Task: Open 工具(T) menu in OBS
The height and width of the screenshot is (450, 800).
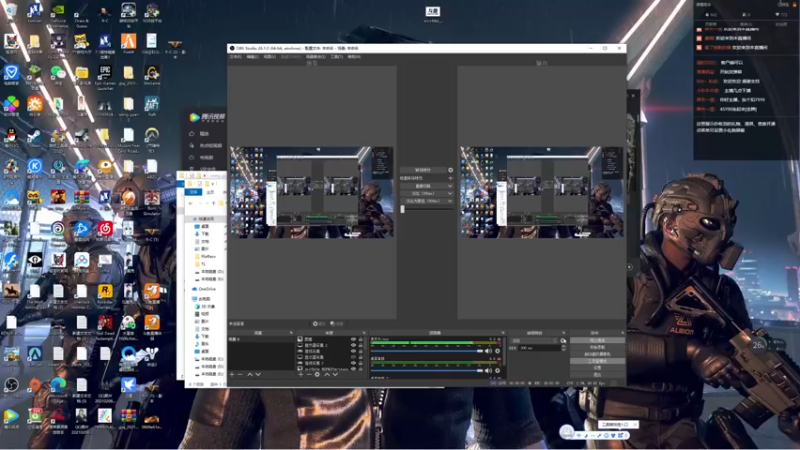Action: (x=337, y=57)
